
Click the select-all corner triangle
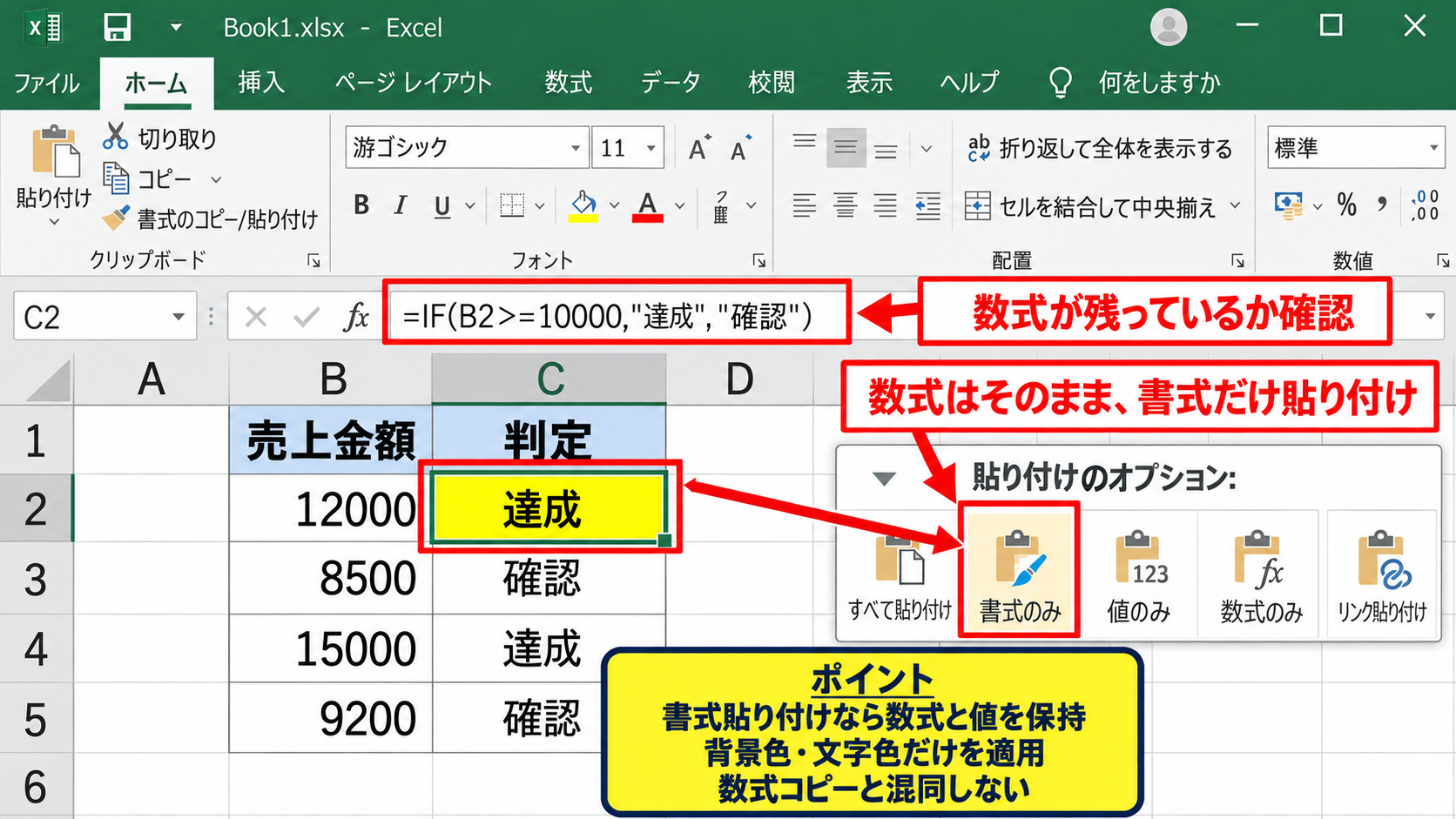pos(48,379)
